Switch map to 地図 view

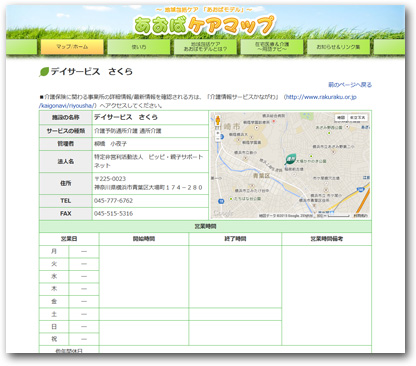coord(341,118)
